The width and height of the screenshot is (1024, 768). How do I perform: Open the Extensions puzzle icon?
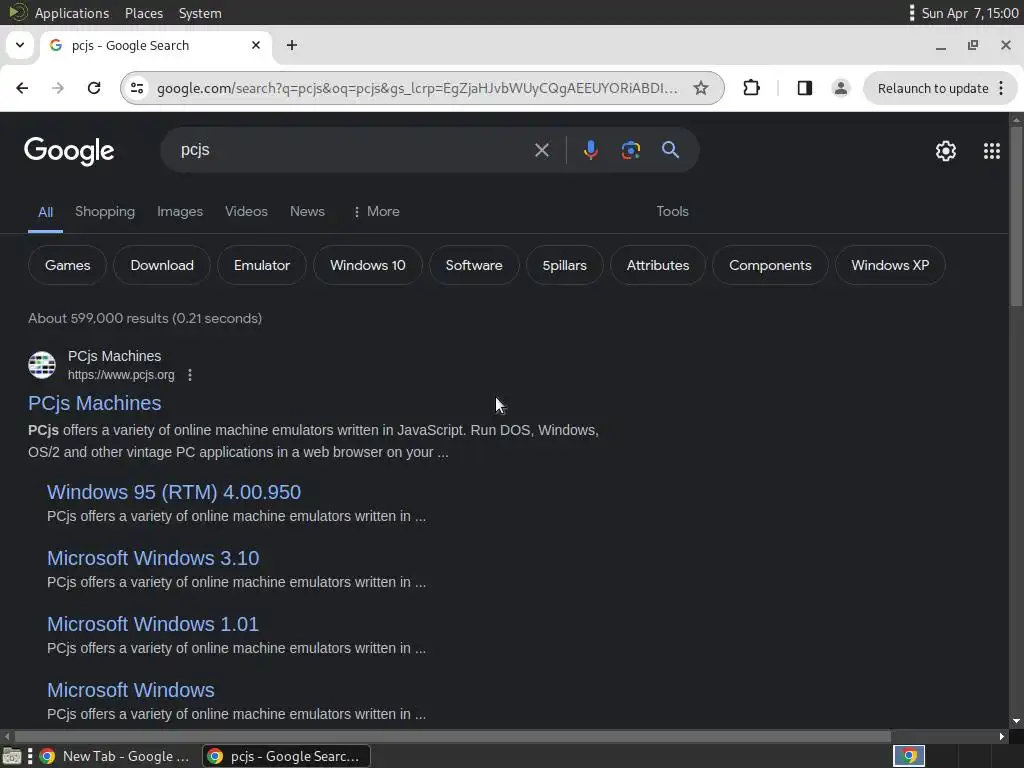752,88
